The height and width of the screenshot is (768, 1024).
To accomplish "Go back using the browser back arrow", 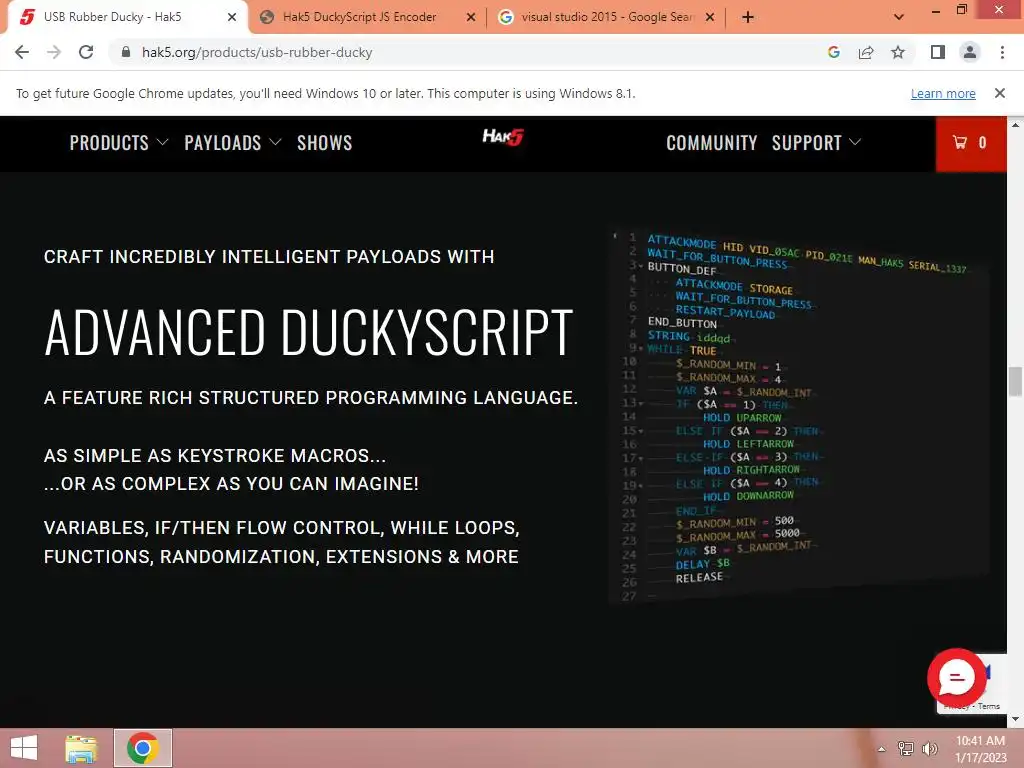I will [x=22, y=52].
